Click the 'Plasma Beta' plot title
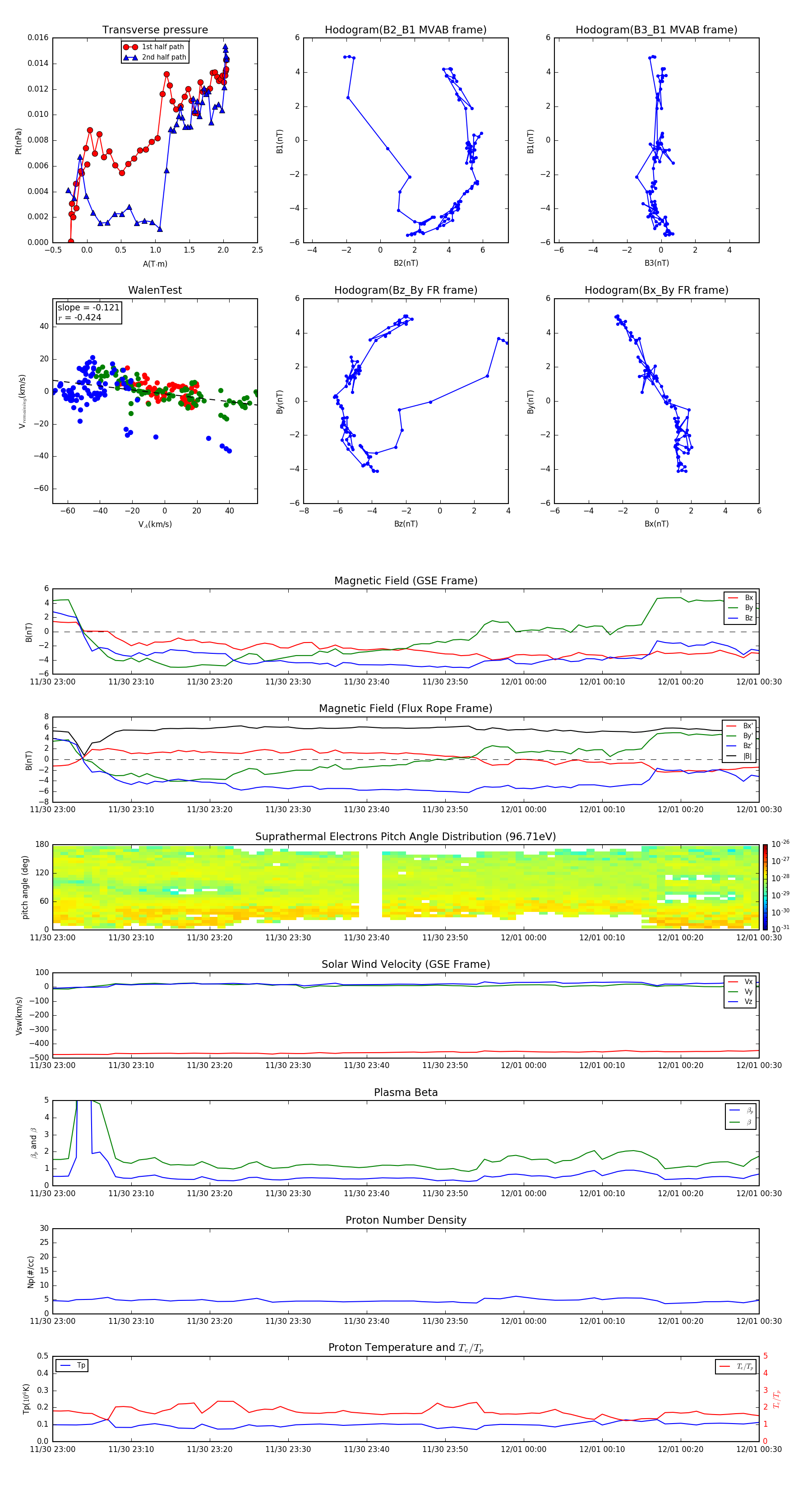Image resolution: width=812 pixels, height=1489 pixels. click(x=406, y=1092)
